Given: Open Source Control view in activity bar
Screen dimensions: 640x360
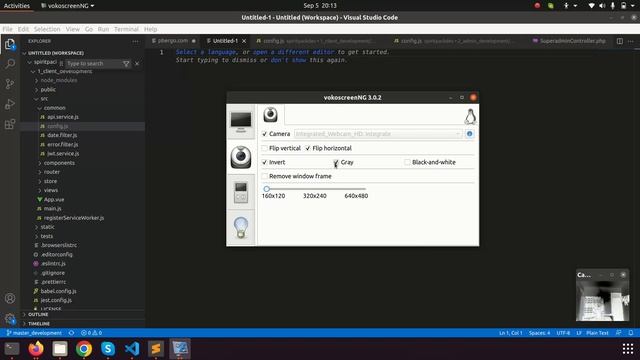Looking at the screenshot, I should [10, 84].
